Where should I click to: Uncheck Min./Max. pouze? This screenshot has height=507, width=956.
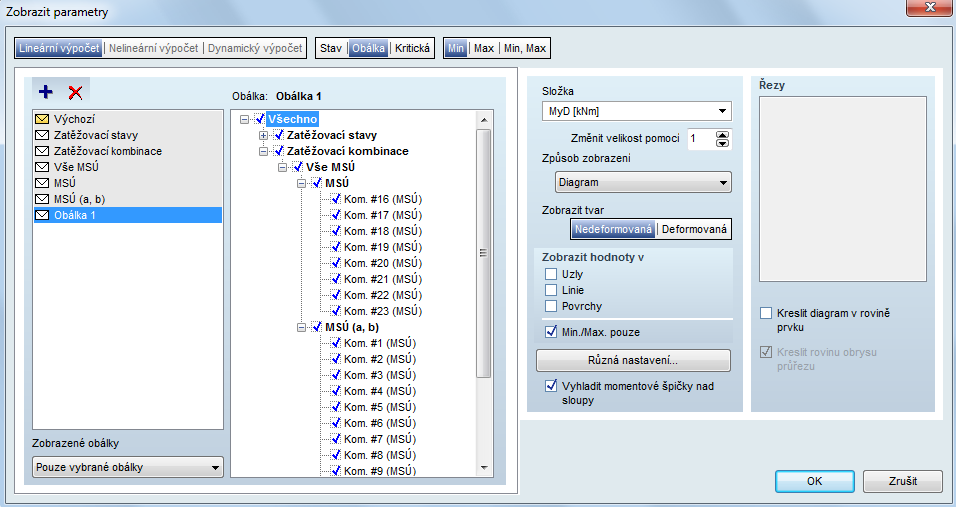tap(551, 332)
